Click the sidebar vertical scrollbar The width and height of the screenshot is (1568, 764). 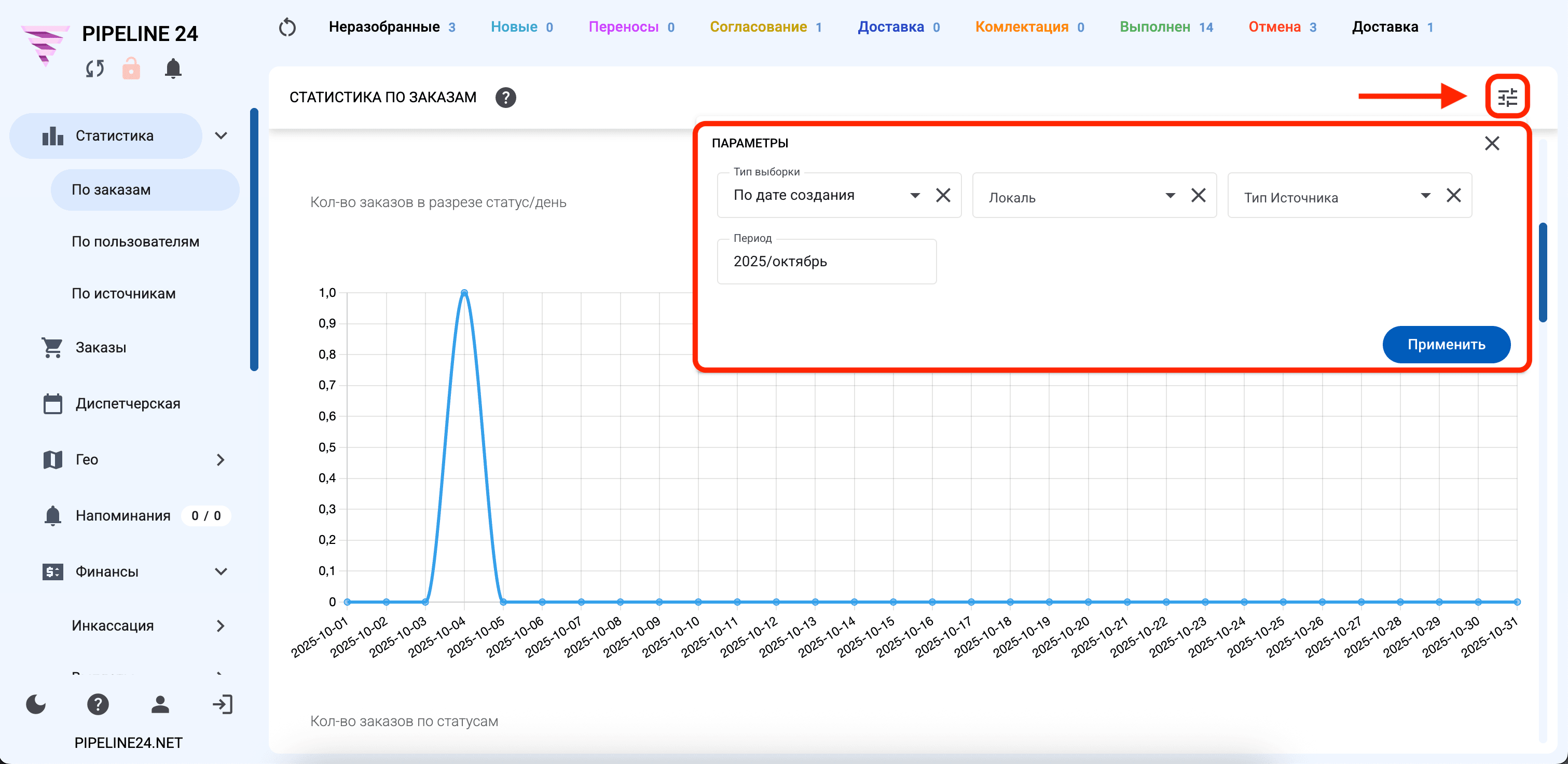pyautogui.click(x=254, y=239)
